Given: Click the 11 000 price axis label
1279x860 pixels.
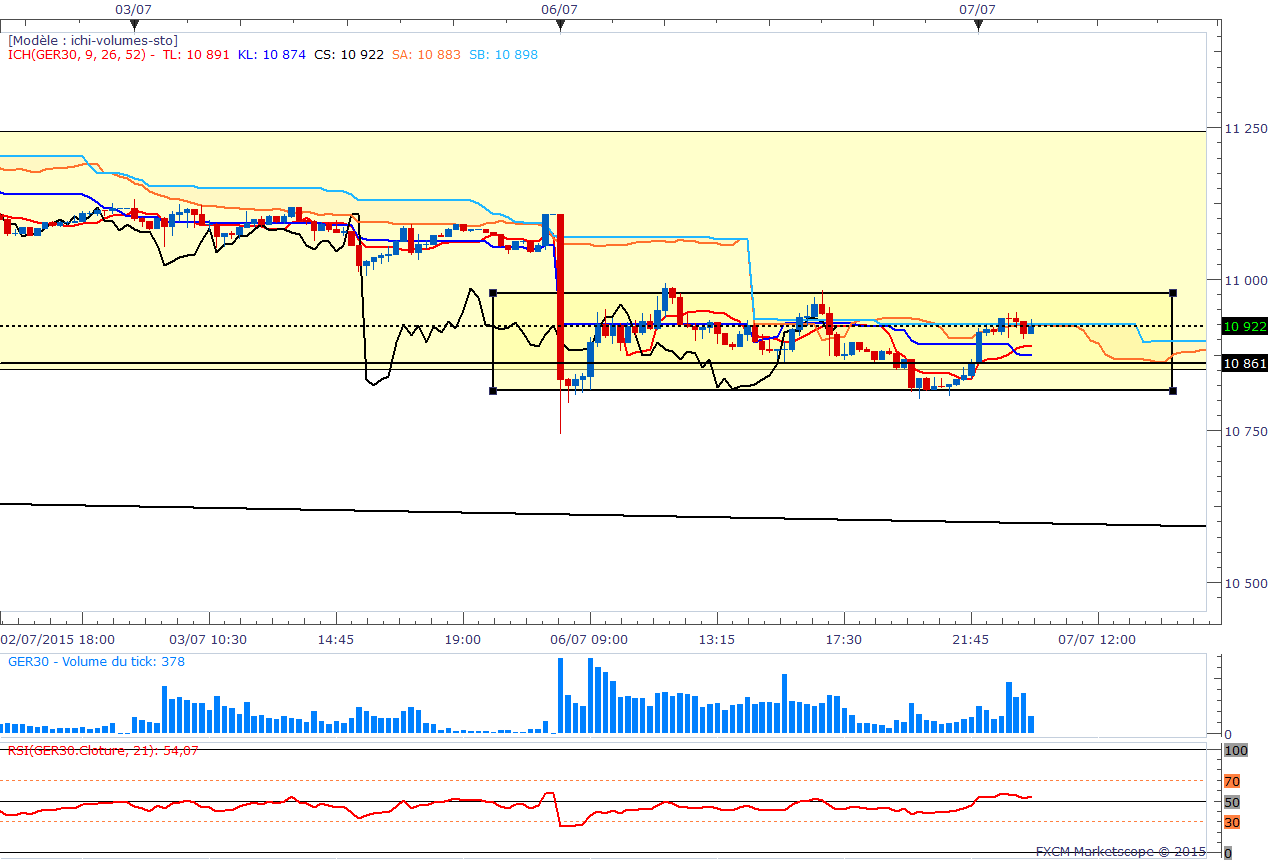Looking at the screenshot, I should pos(1247,280).
